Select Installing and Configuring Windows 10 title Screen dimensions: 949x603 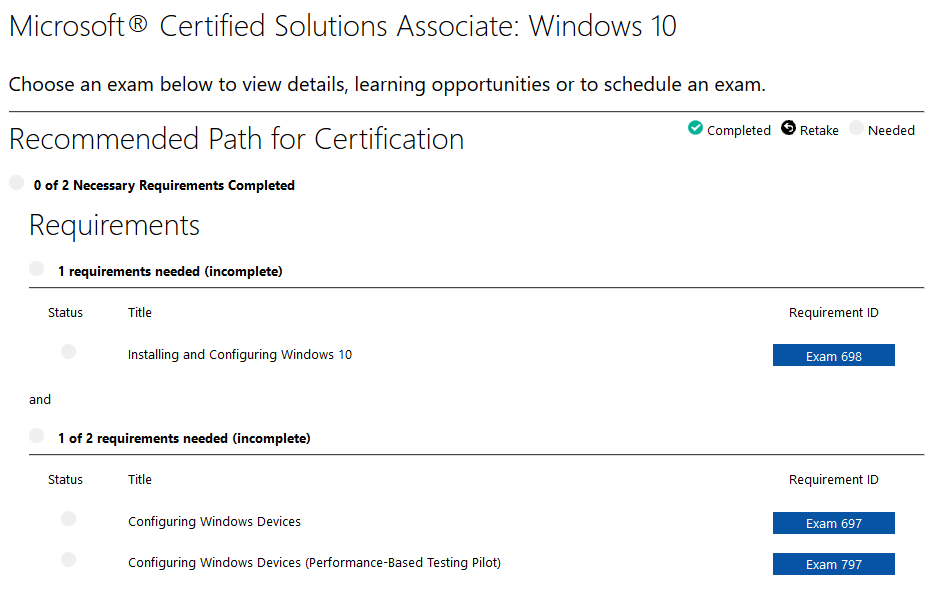(240, 355)
